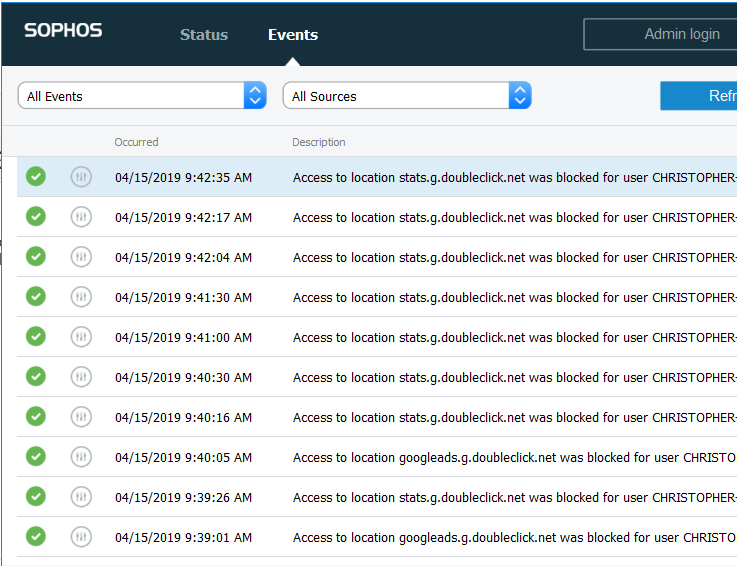Sort by the Occurred column header
Image resolution: width=737 pixels, height=566 pixels.
tap(136, 142)
